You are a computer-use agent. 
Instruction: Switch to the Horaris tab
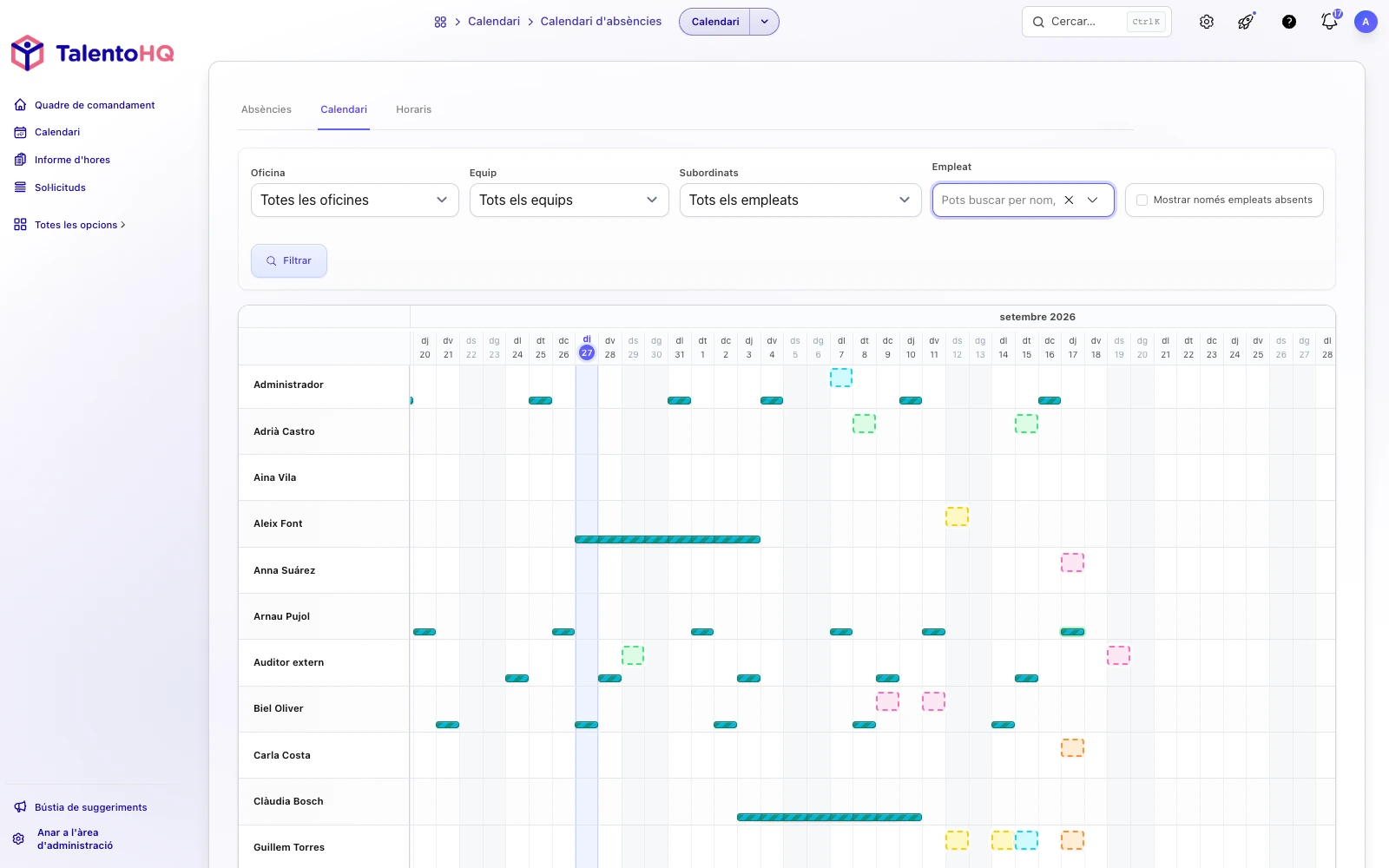(x=413, y=109)
